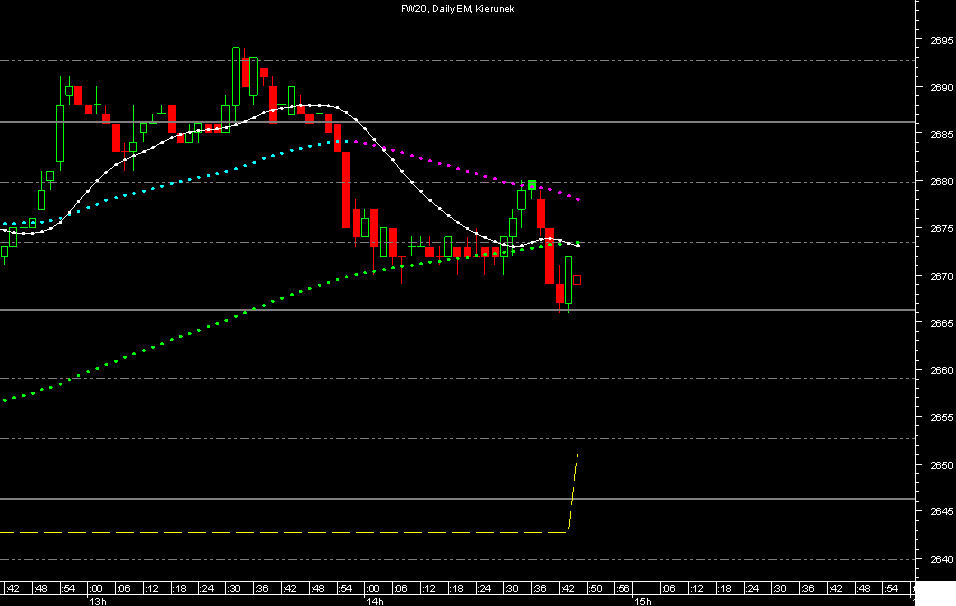Screen dimensions: 956x606
Task: Click the 2690 price level label
Action: (x=941, y=87)
